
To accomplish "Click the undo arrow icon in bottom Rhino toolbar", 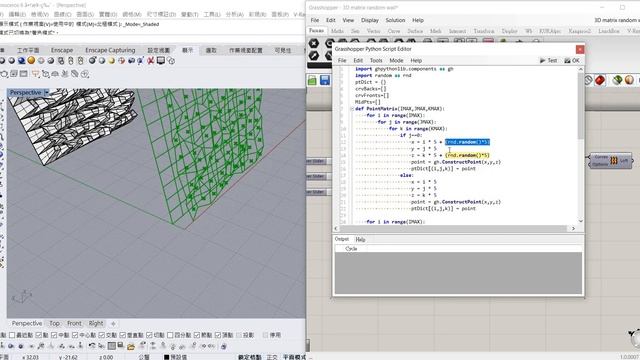I will point(91,346).
